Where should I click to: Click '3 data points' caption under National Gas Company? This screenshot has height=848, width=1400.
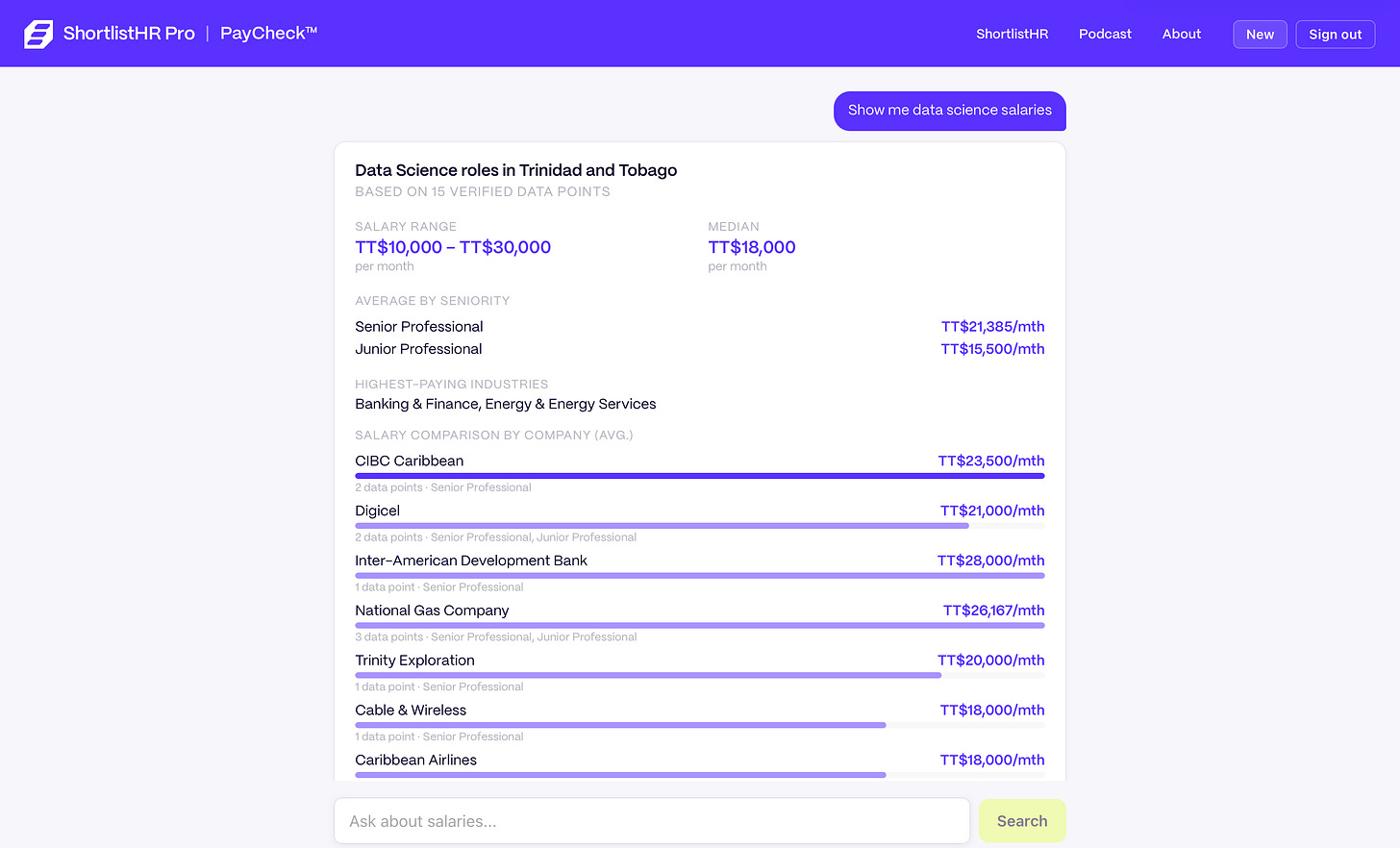496,637
